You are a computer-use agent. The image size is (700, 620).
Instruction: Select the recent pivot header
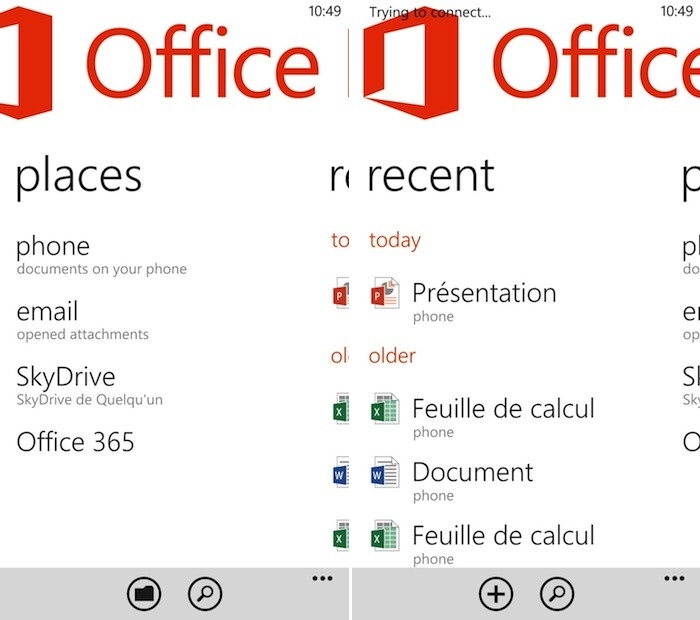click(x=431, y=176)
